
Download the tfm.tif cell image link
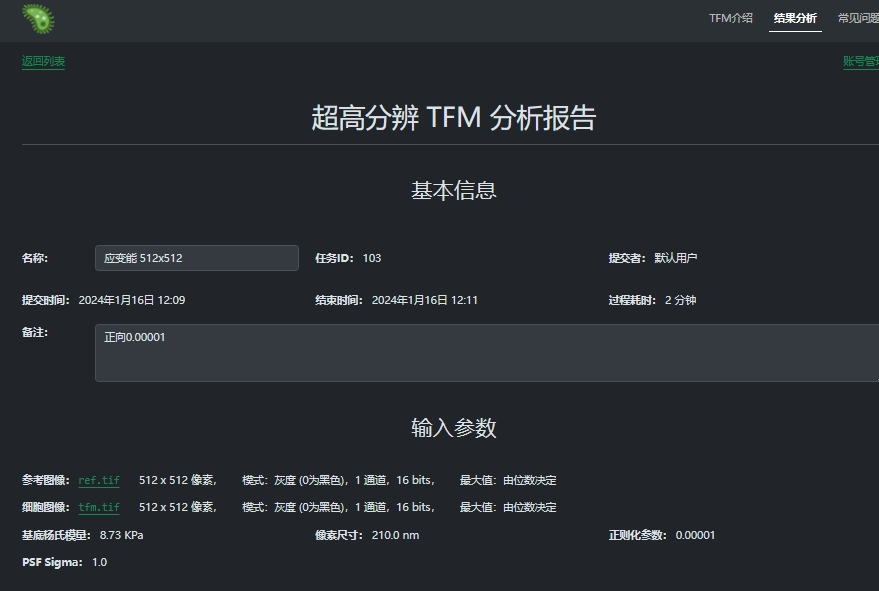pyautogui.click(x=99, y=507)
